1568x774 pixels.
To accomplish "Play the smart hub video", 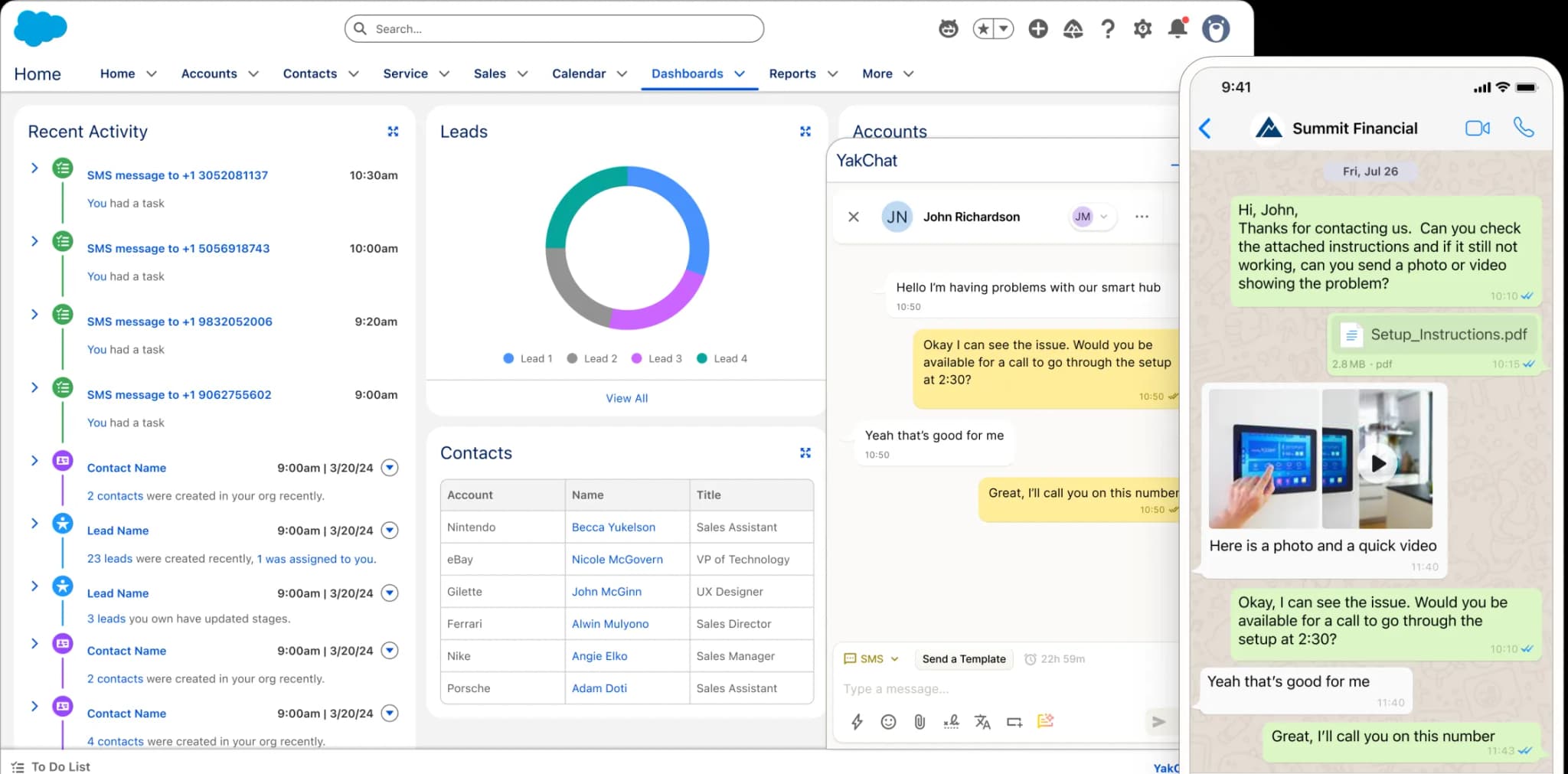I will point(1378,463).
